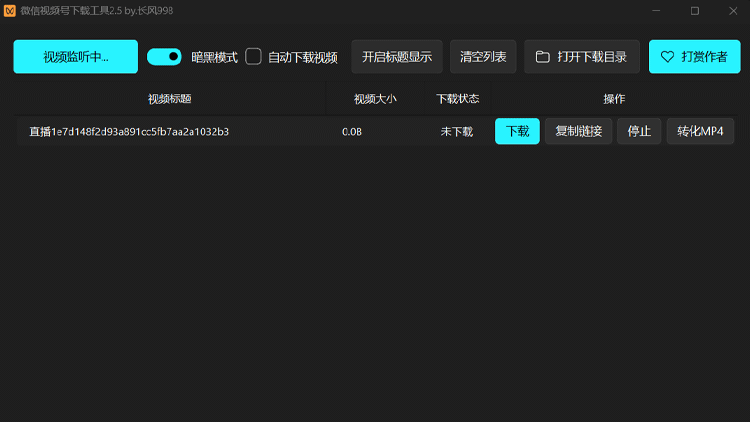This screenshot has height=422, width=750.
Task: Click 下载 to download the video
Action: point(517,131)
